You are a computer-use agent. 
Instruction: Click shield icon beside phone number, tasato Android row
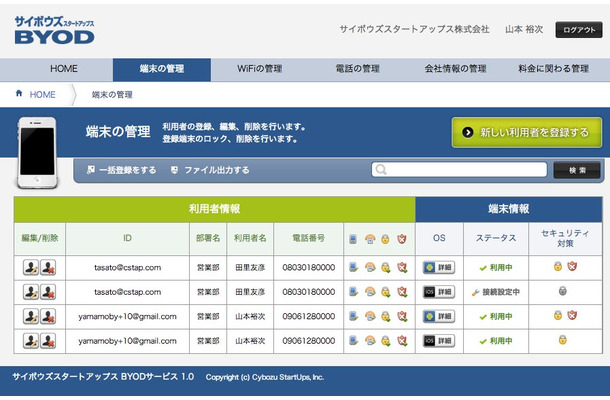click(402, 267)
